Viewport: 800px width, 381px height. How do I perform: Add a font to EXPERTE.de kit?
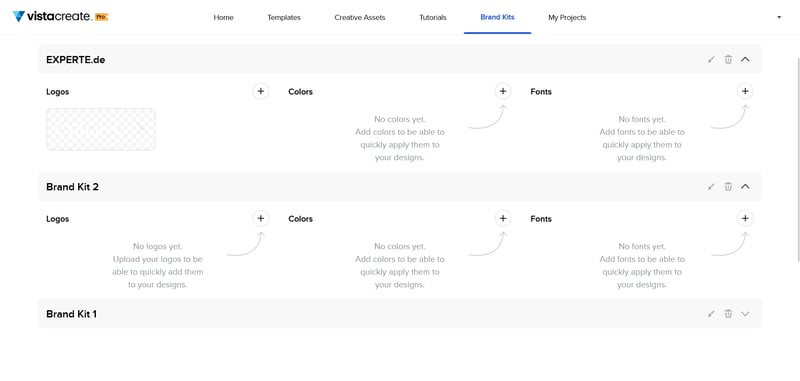point(745,91)
